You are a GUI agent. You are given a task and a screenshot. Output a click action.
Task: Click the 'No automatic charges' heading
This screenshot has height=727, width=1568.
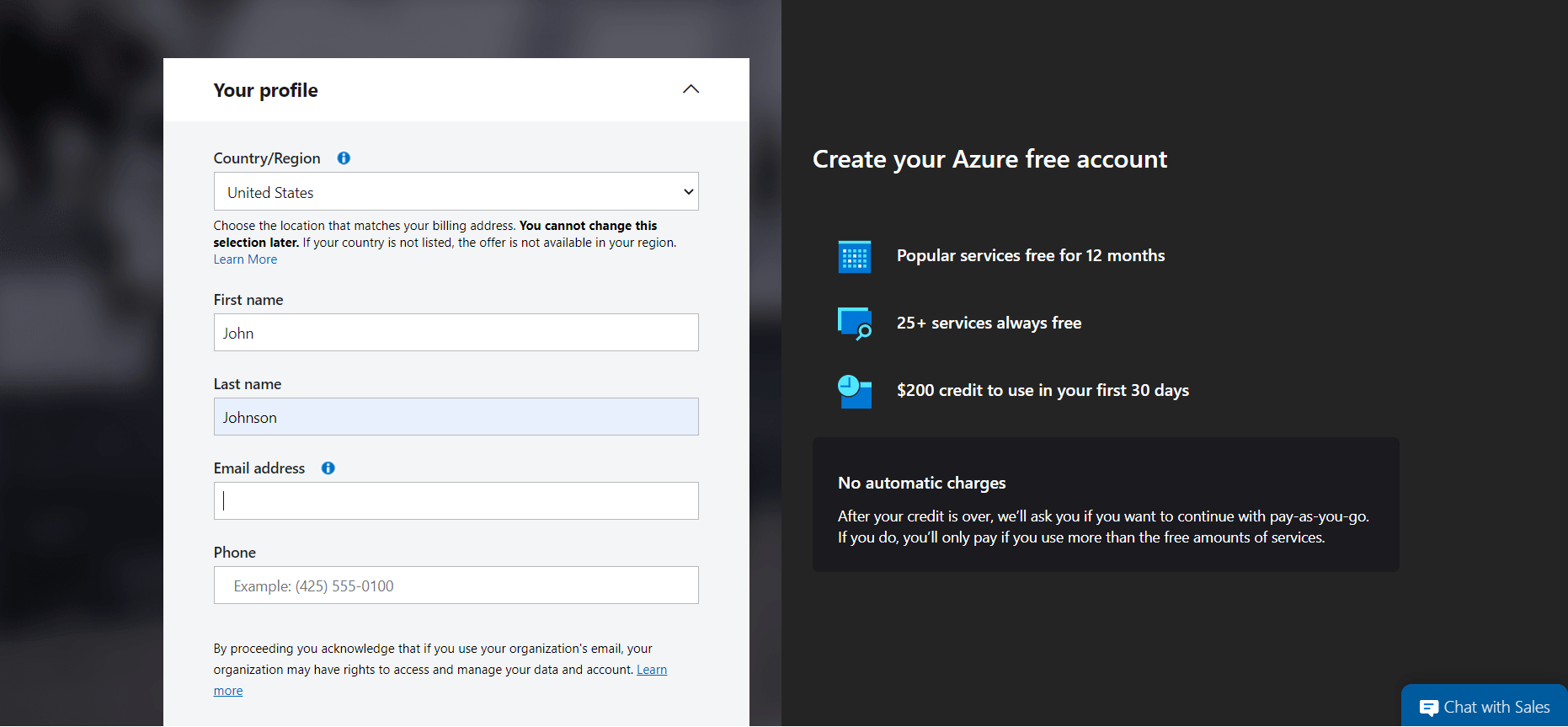click(x=921, y=484)
